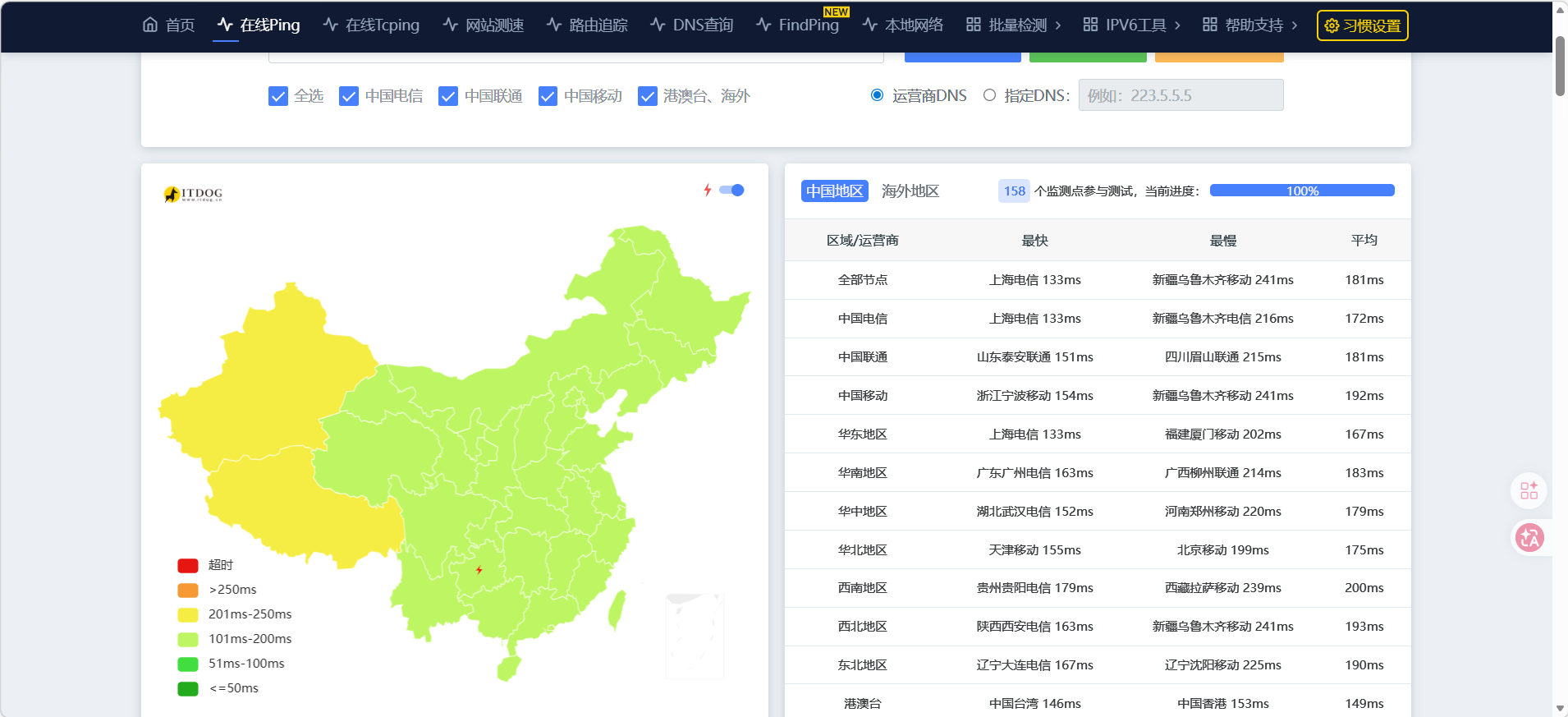
Task: Click the red 超时 legend swatch
Action: 188,565
